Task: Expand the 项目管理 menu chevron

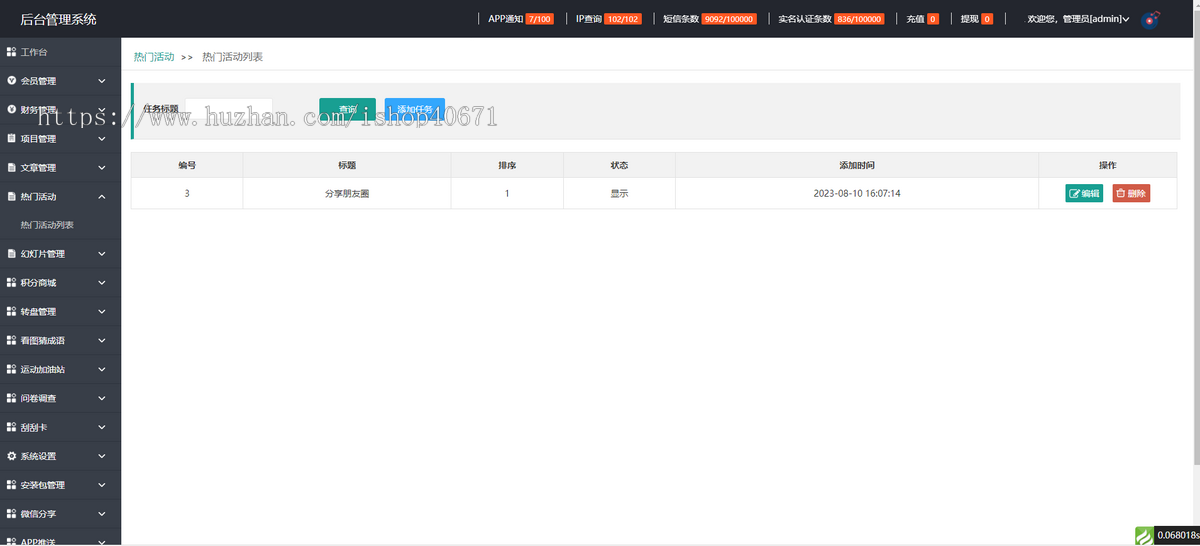Action: tap(102, 139)
